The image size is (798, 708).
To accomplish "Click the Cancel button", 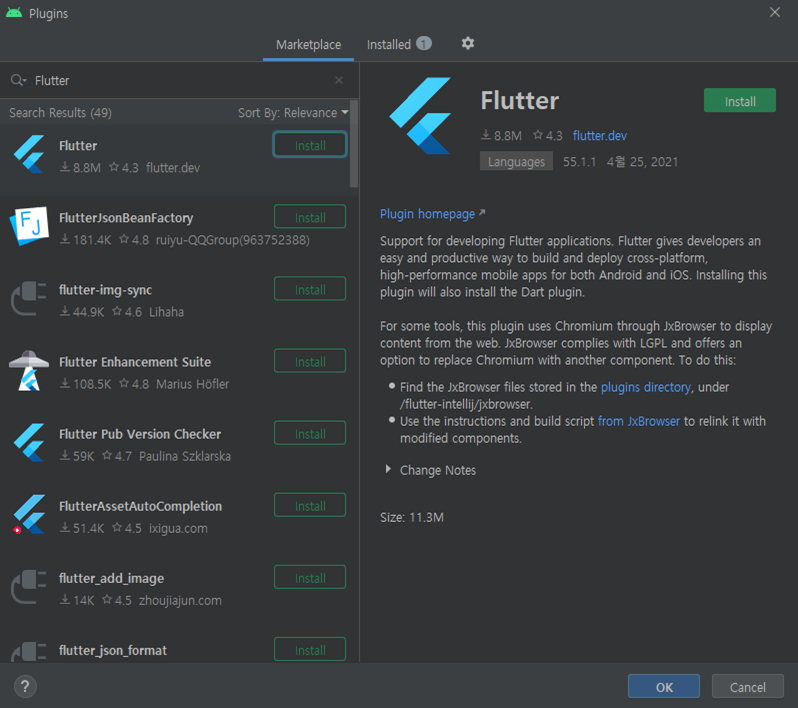I will [748, 687].
